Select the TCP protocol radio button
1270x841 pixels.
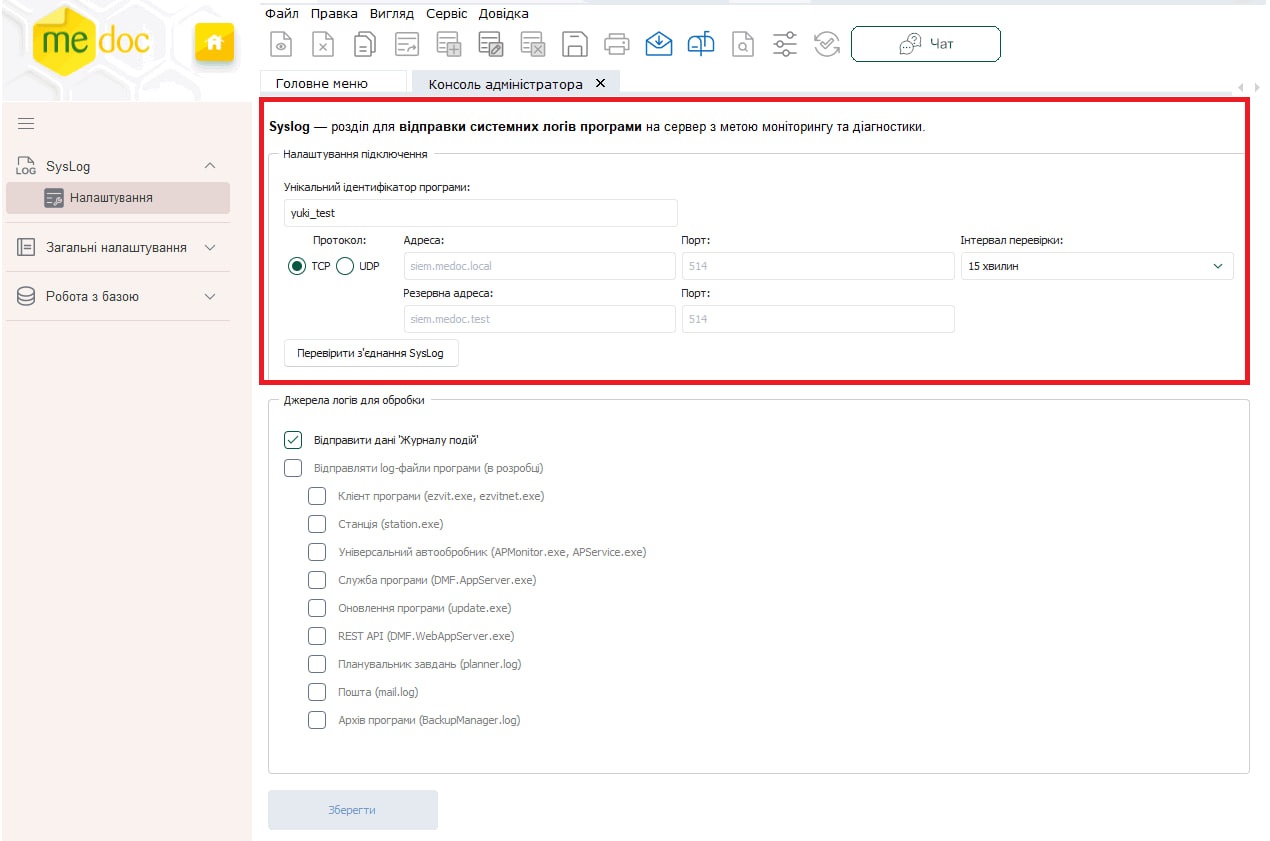pyautogui.click(x=297, y=266)
